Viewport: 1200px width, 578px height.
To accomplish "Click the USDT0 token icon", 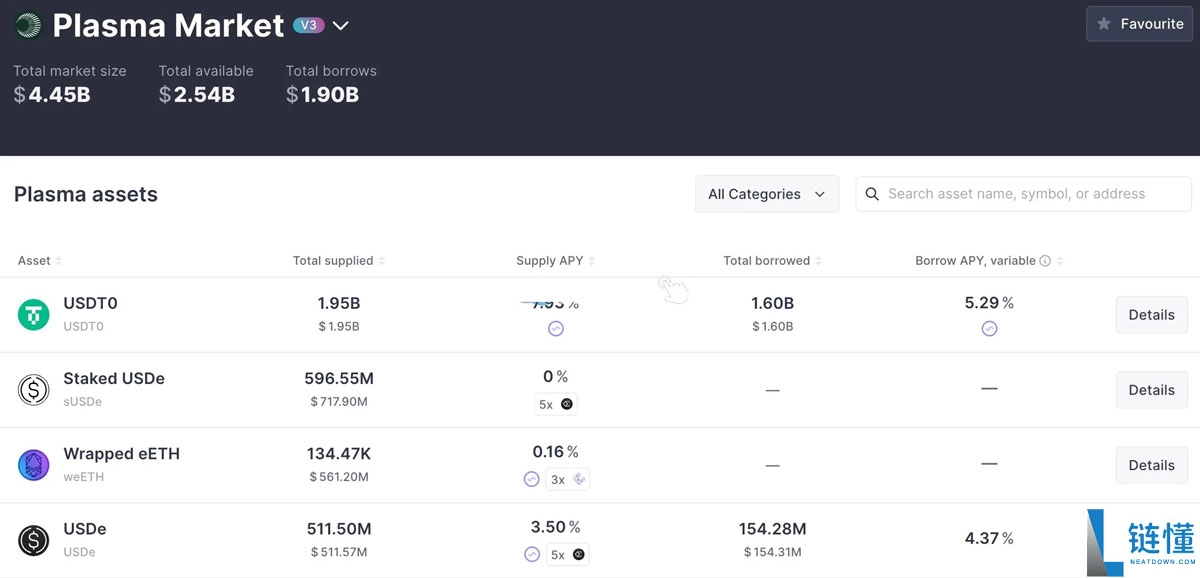I will (34, 315).
